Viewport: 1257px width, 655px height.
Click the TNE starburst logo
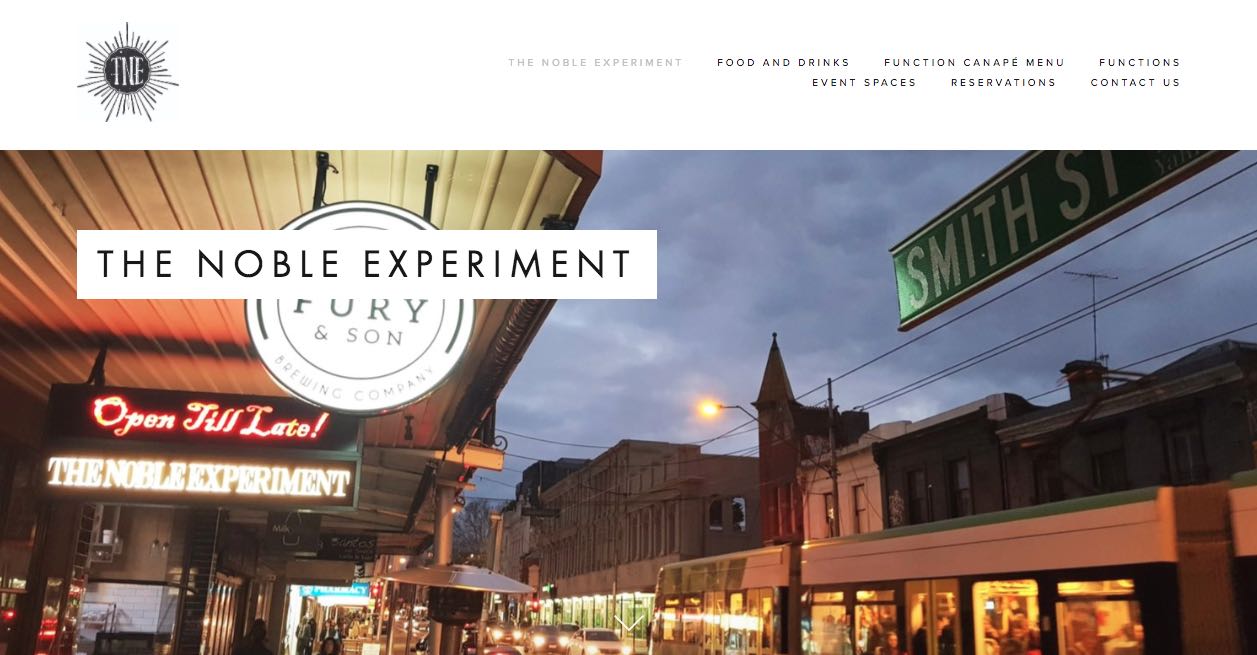(128, 72)
